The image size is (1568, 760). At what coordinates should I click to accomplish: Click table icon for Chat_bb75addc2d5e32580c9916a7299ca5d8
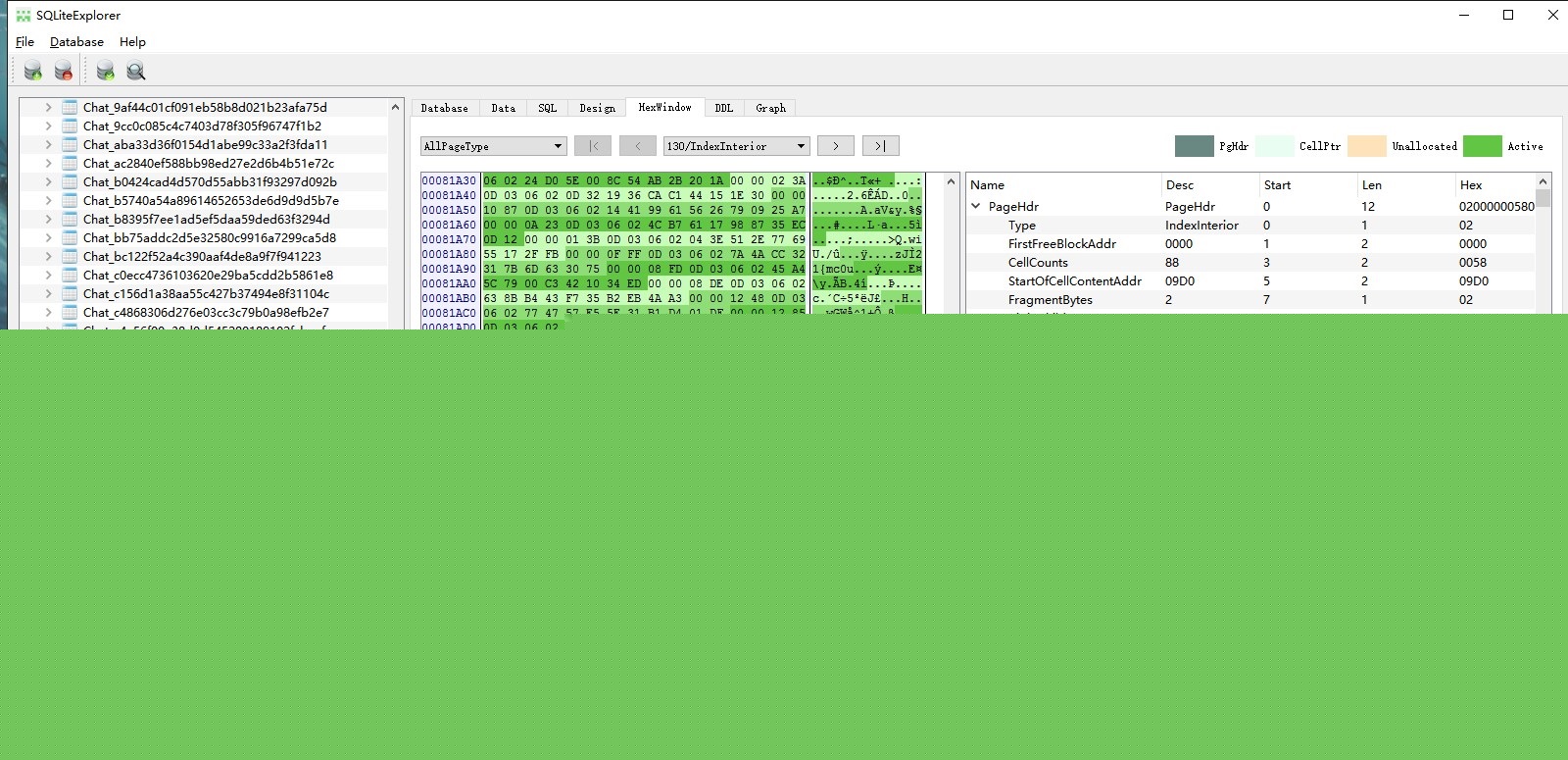(x=70, y=238)
